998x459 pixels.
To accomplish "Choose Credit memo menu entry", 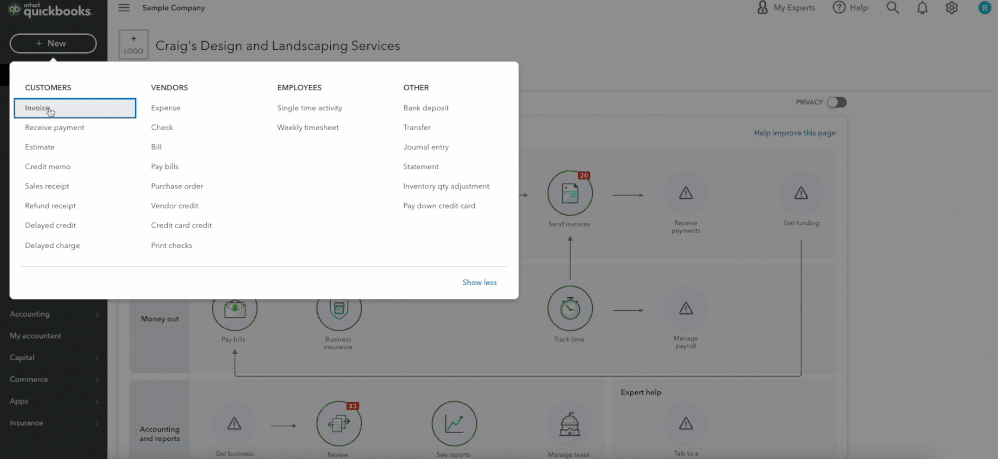I will (x=48, y=167).
